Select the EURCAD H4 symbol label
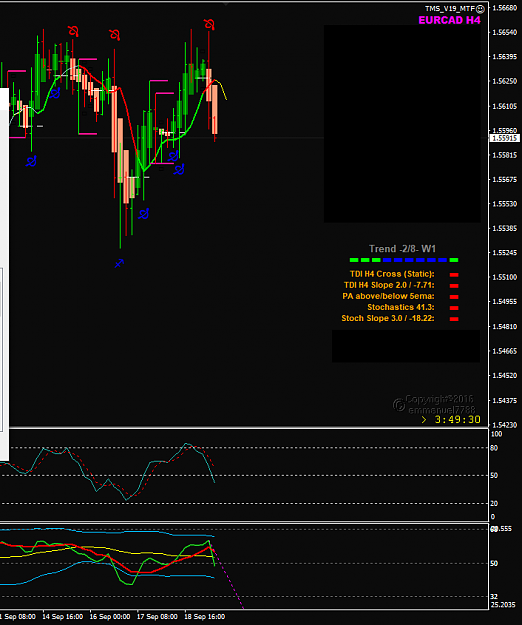Viewport: 522px width, 625px height. pyautogui.click(x=449, y=20)
